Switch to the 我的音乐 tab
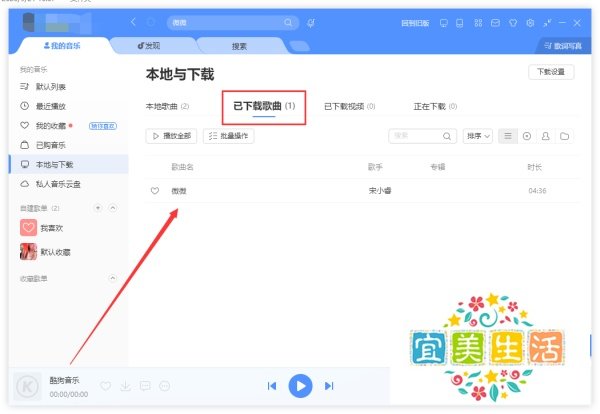Viewport: 600px width, 414px height. (x=62, y=46)
